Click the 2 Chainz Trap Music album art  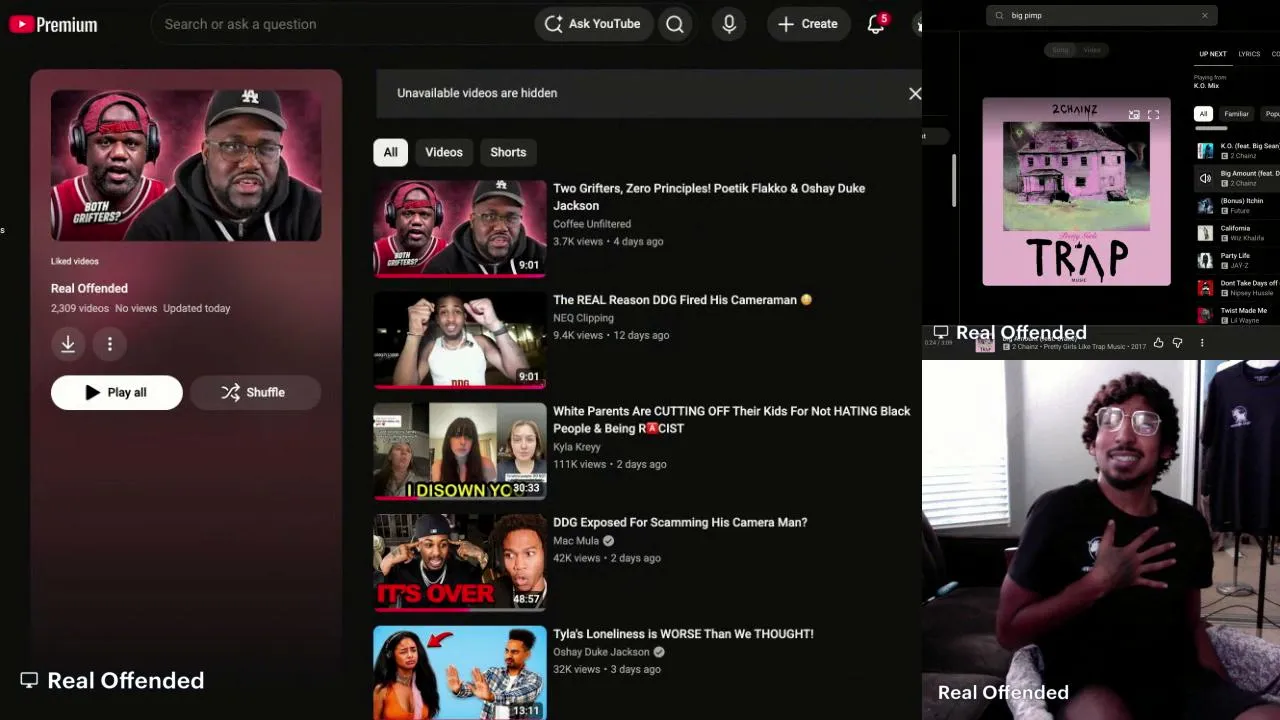tap(1076, 192)
